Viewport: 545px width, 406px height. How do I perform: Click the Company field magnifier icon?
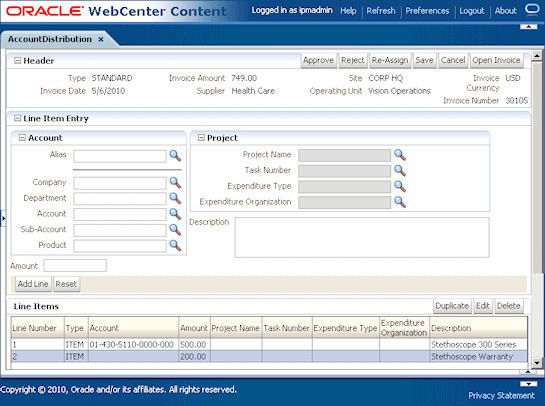[x=175, y=182]
